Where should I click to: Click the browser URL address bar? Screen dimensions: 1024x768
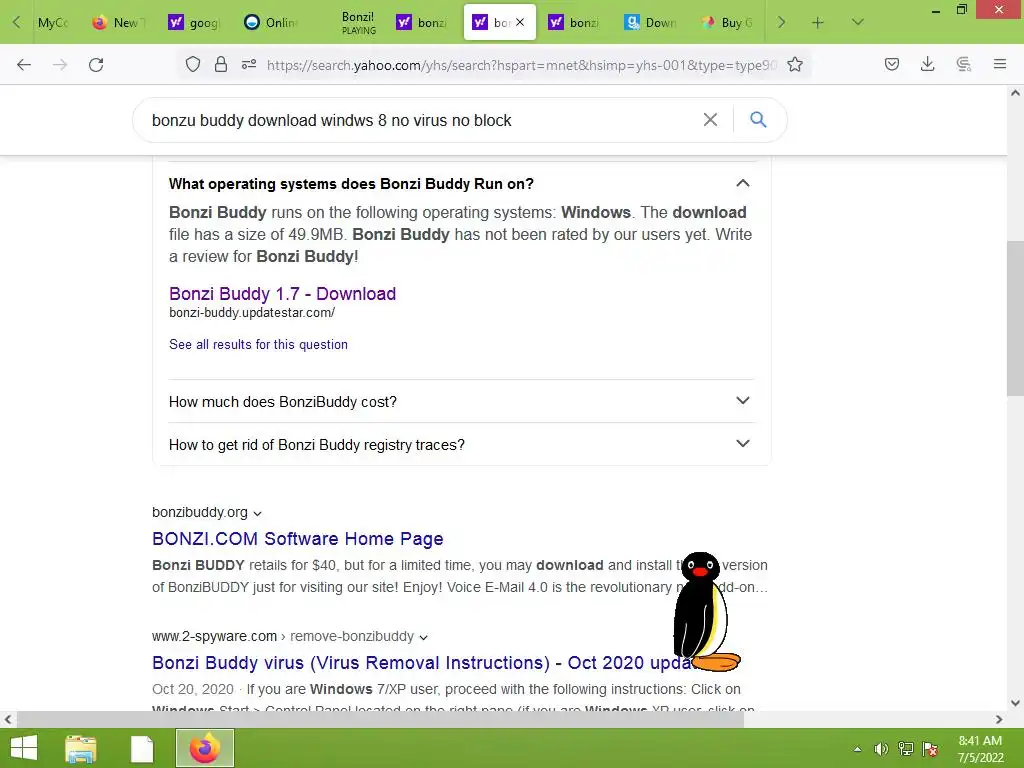[x=521, y=65]
